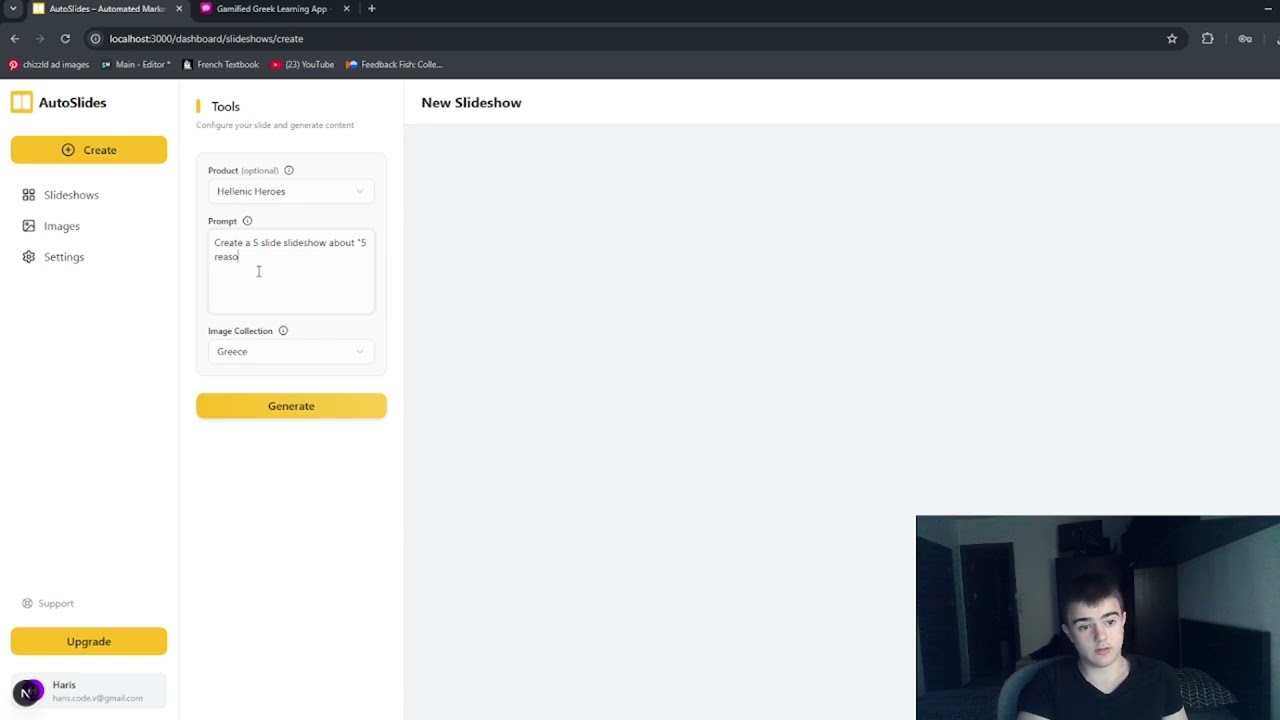Go back to previous page
The image size is (1280, 720).
15,39
